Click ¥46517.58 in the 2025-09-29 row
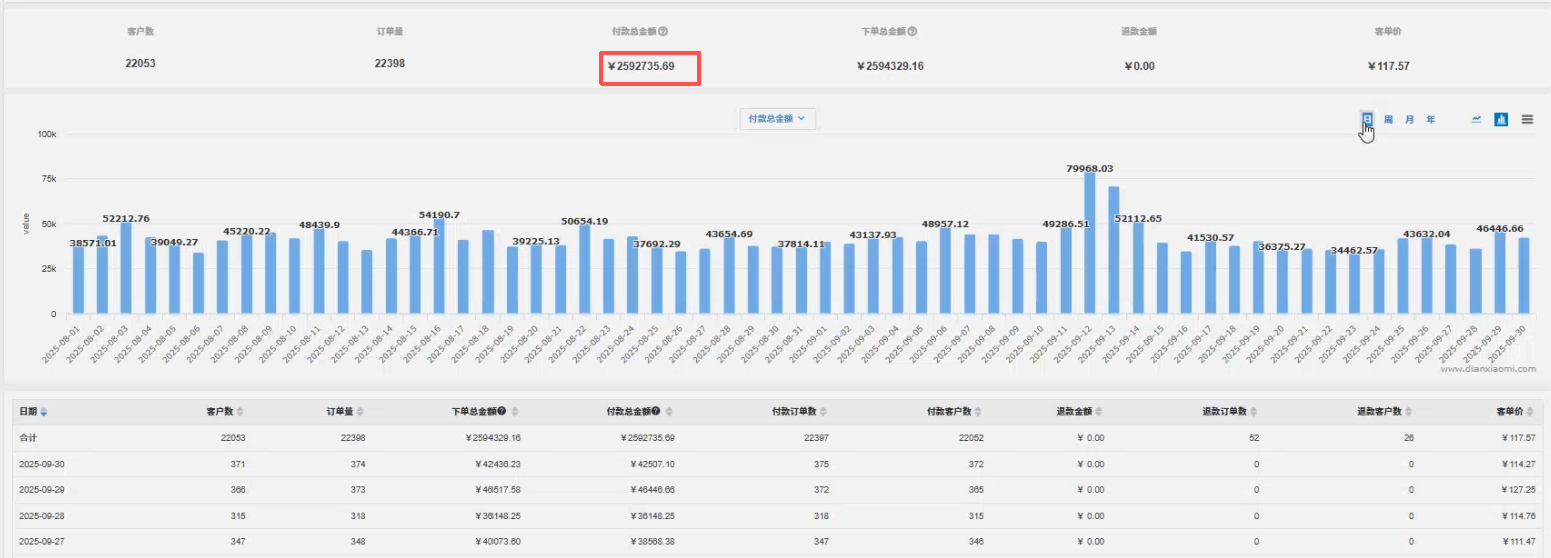Image resolution: width=1551 pixels, height=558 pixels. 498,490
